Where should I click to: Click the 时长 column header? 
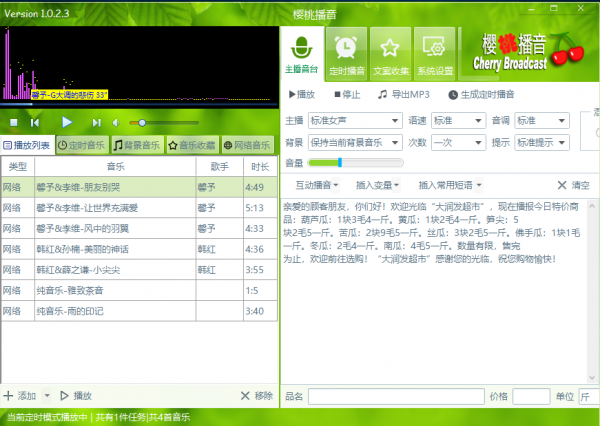260,166
